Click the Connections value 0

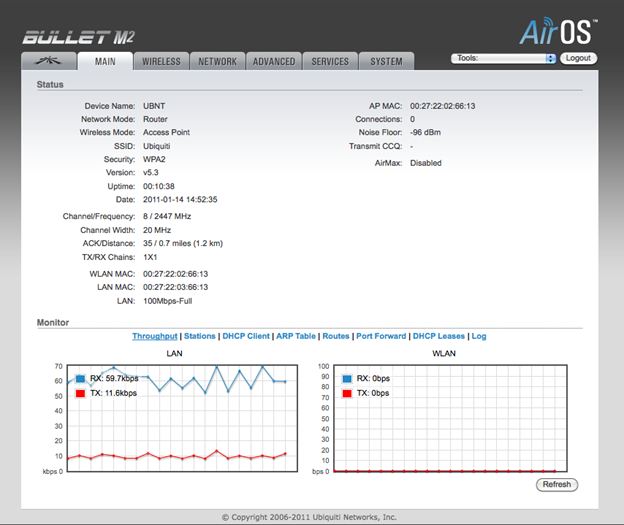[x=412, y=119]
